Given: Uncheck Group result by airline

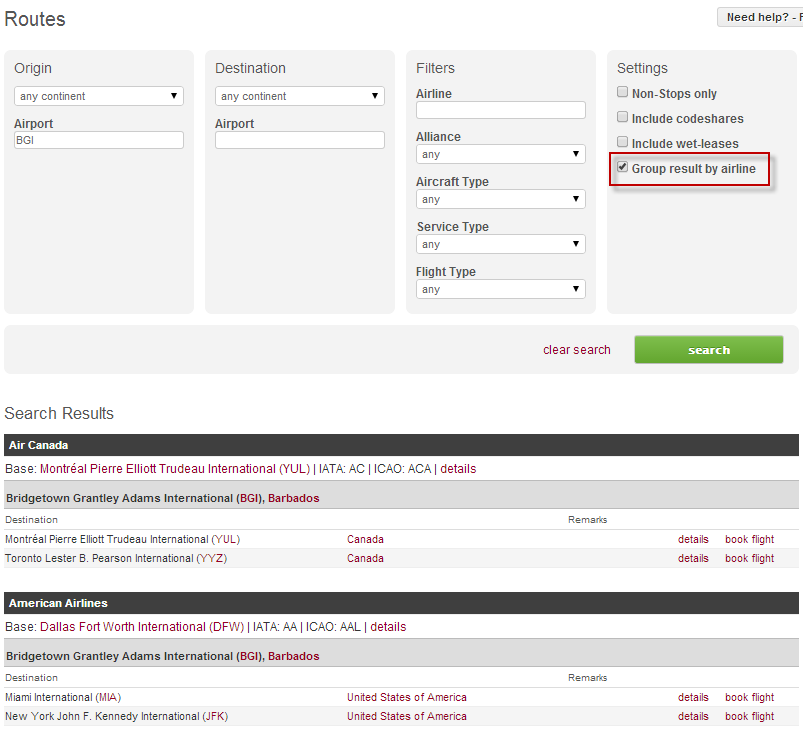Looking at the screenshot, I should point(622,168).
